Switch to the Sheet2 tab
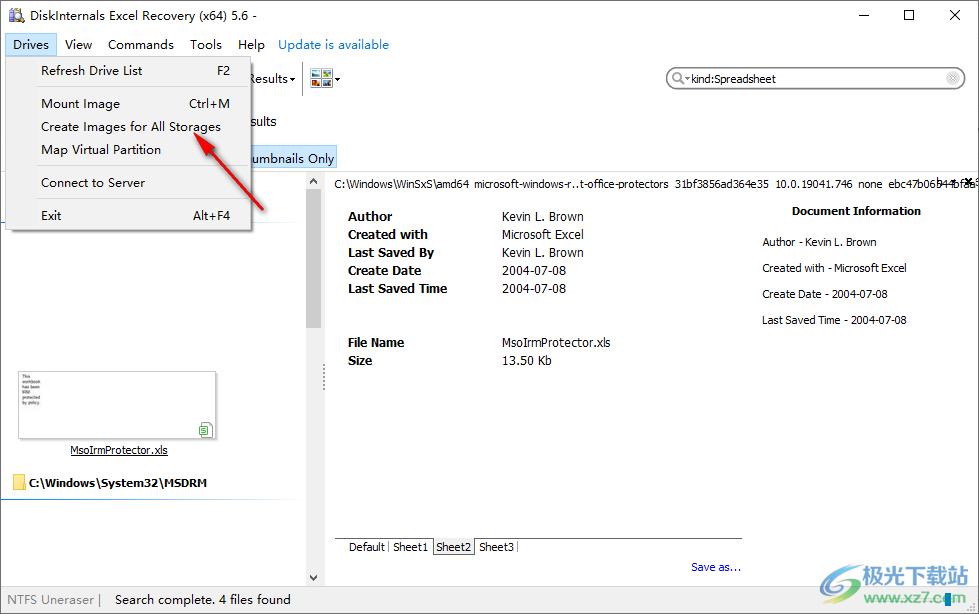 [453, 547]
